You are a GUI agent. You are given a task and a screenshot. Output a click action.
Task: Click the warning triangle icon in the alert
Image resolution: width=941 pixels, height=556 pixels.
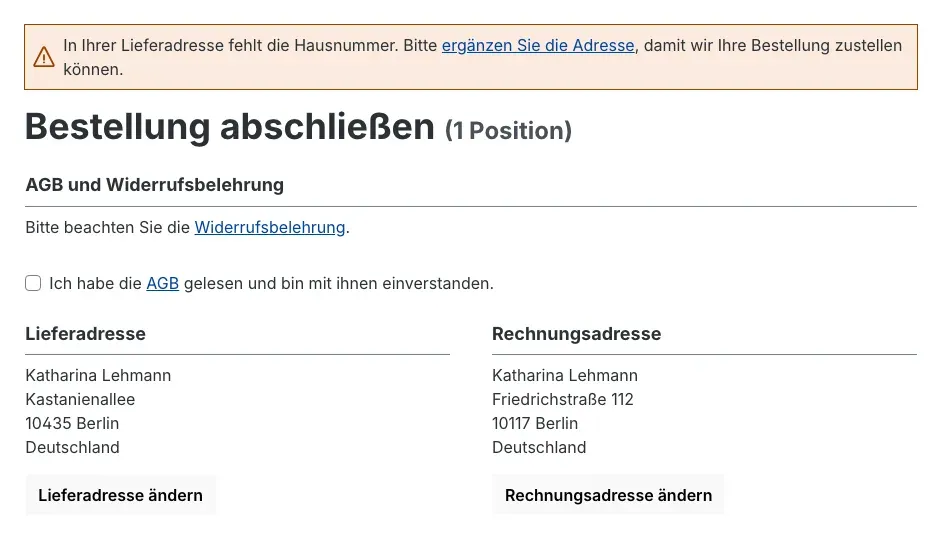tap(44, 57)
